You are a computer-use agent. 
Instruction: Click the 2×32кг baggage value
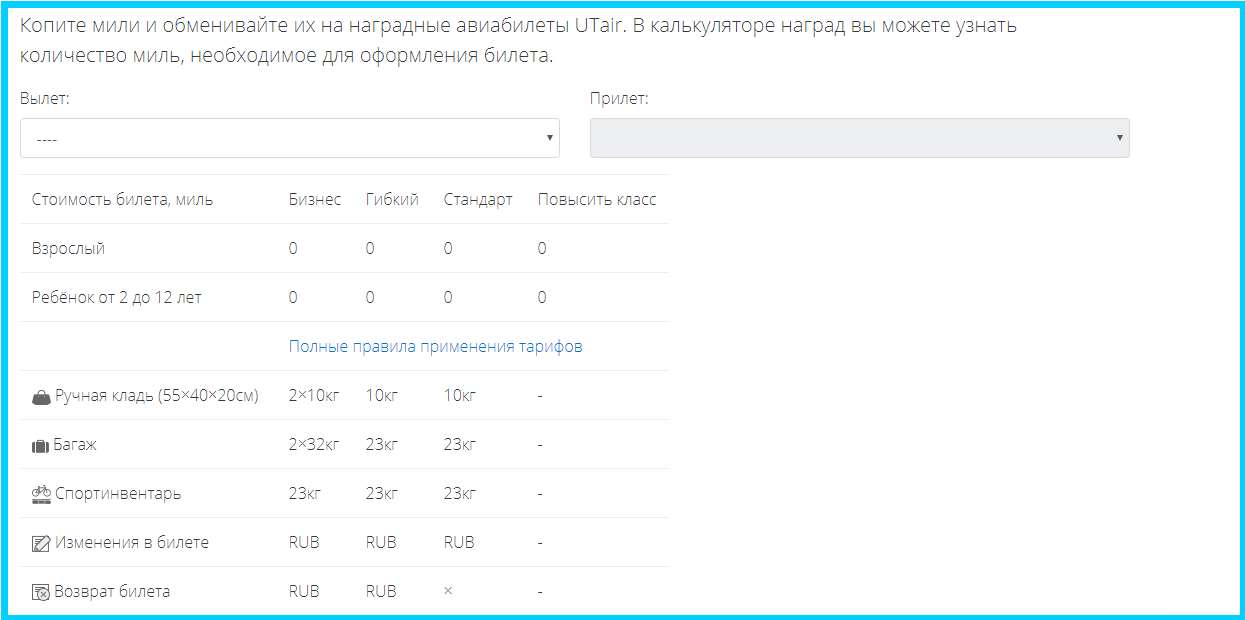(314, 445)
